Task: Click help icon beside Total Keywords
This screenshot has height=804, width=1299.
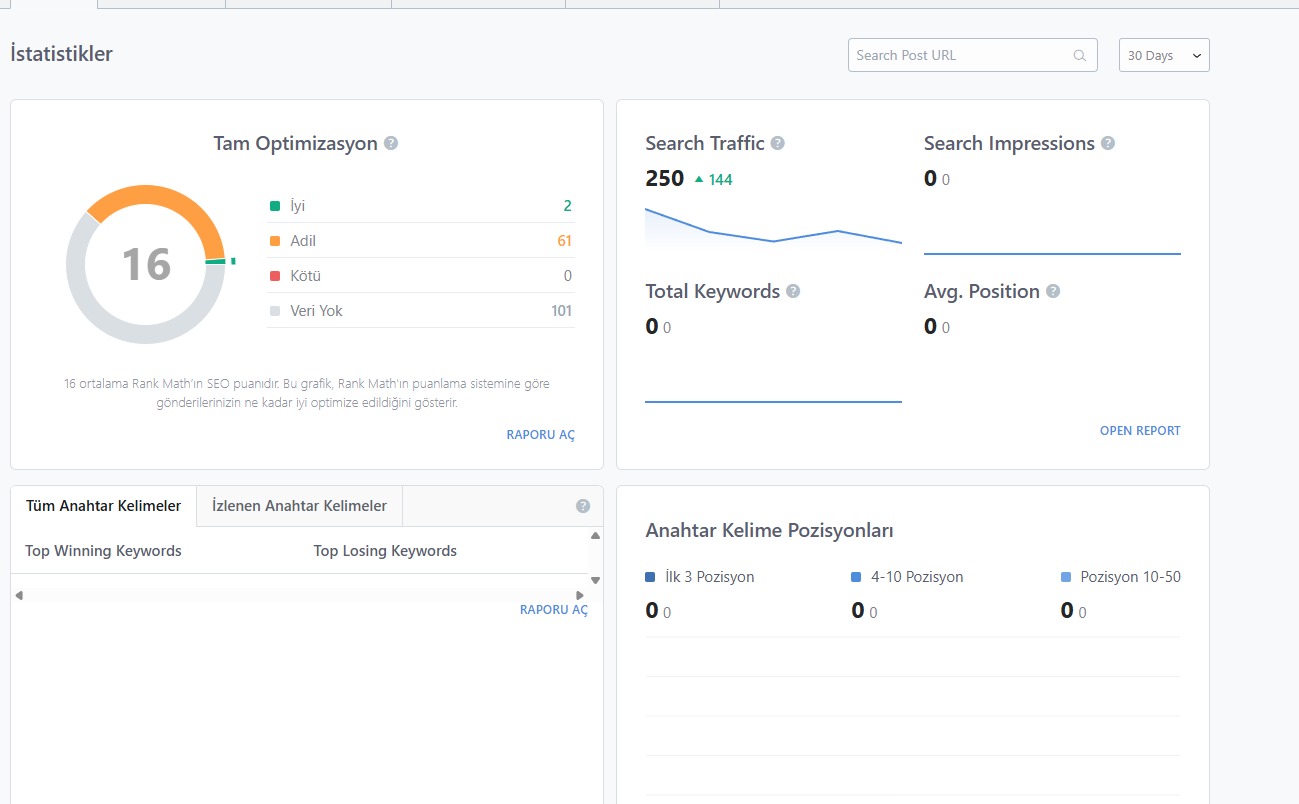Action: (793, 291)
